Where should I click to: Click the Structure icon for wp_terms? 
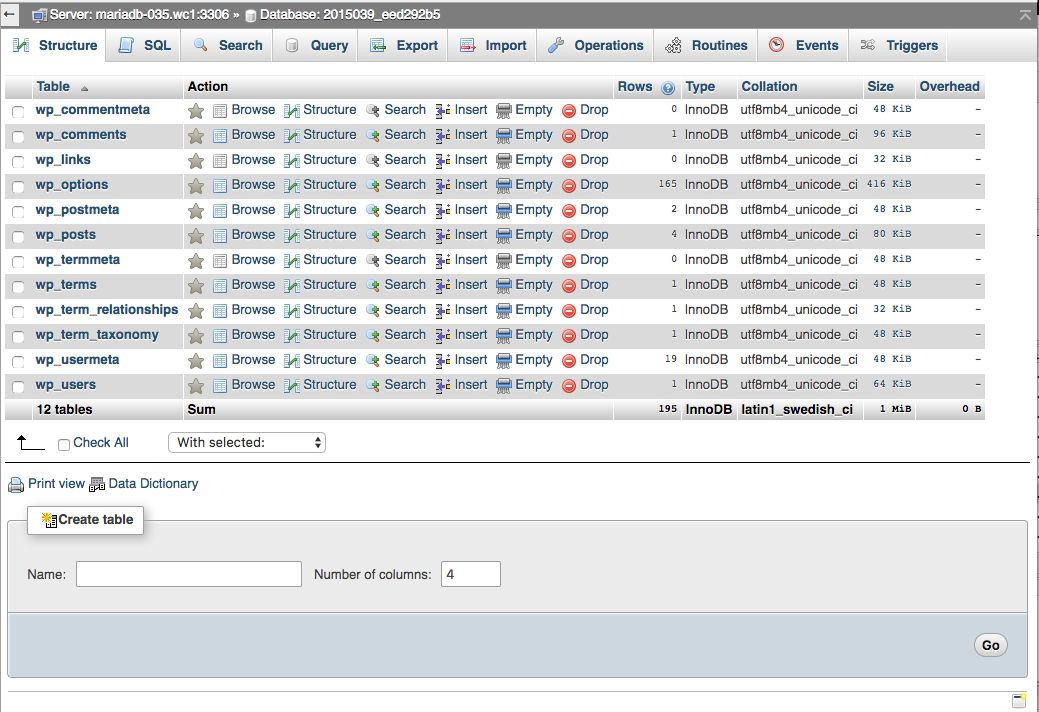(292, 285)
